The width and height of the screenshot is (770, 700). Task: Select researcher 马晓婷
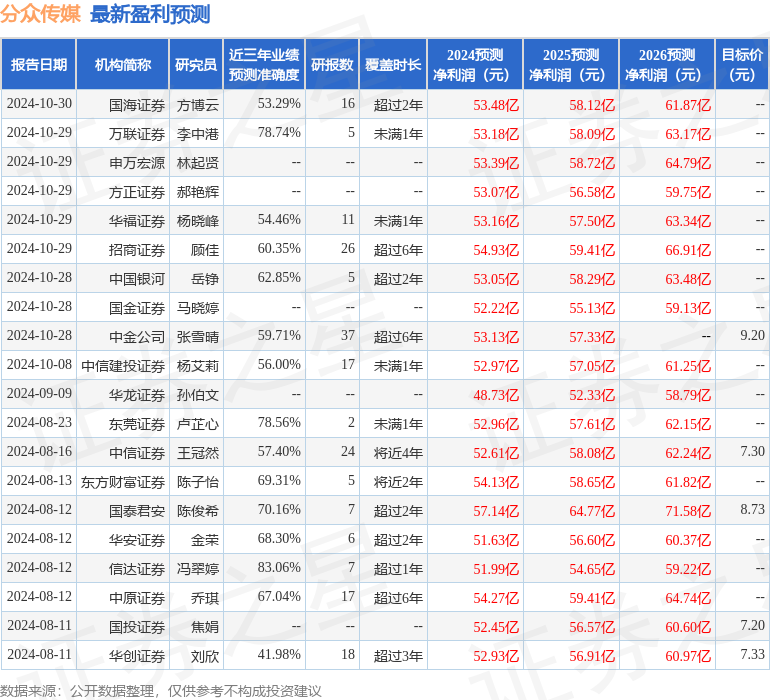[198, 308]
